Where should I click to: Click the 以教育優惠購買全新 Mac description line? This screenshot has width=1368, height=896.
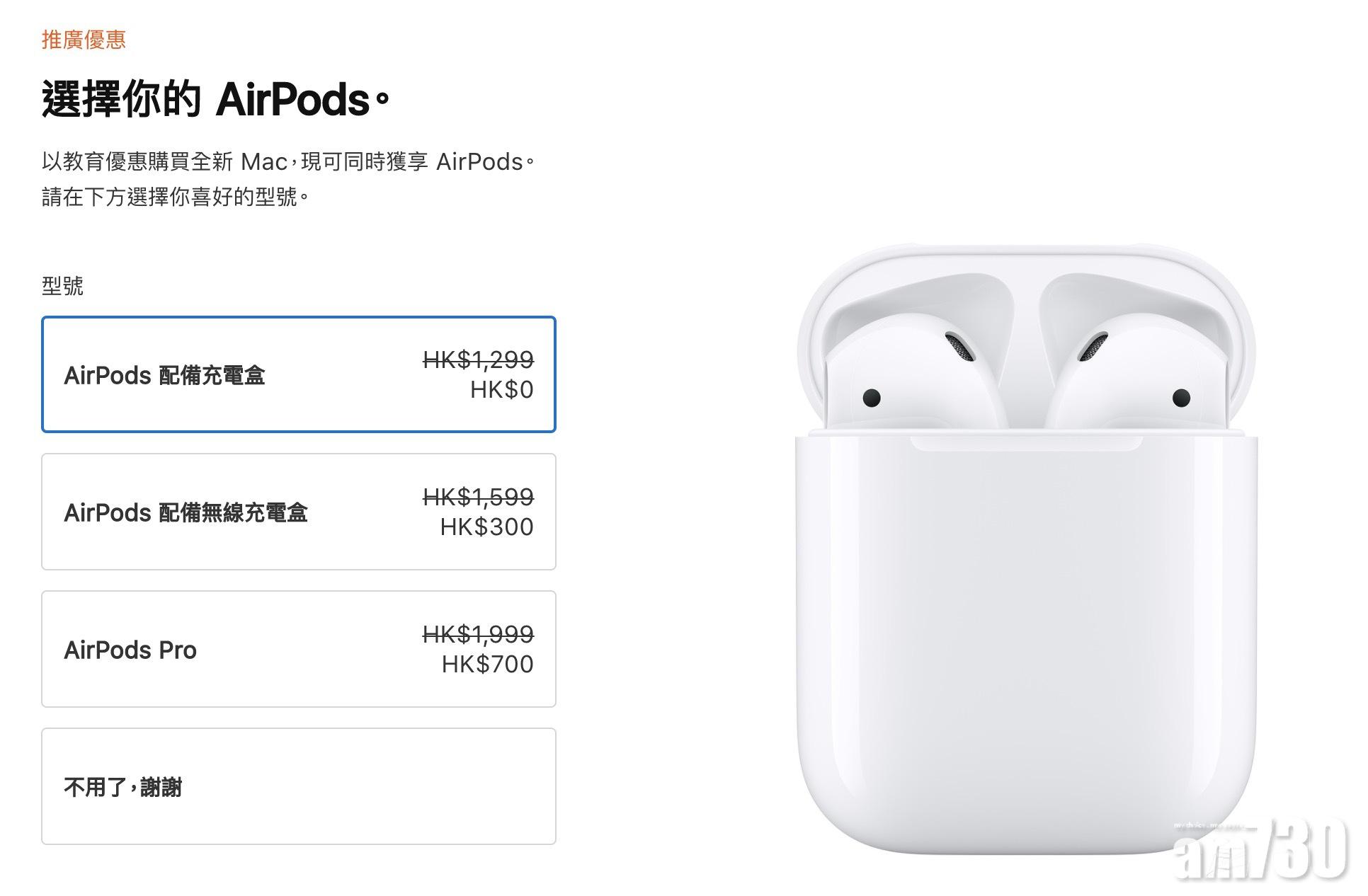(x=287, y=162)
